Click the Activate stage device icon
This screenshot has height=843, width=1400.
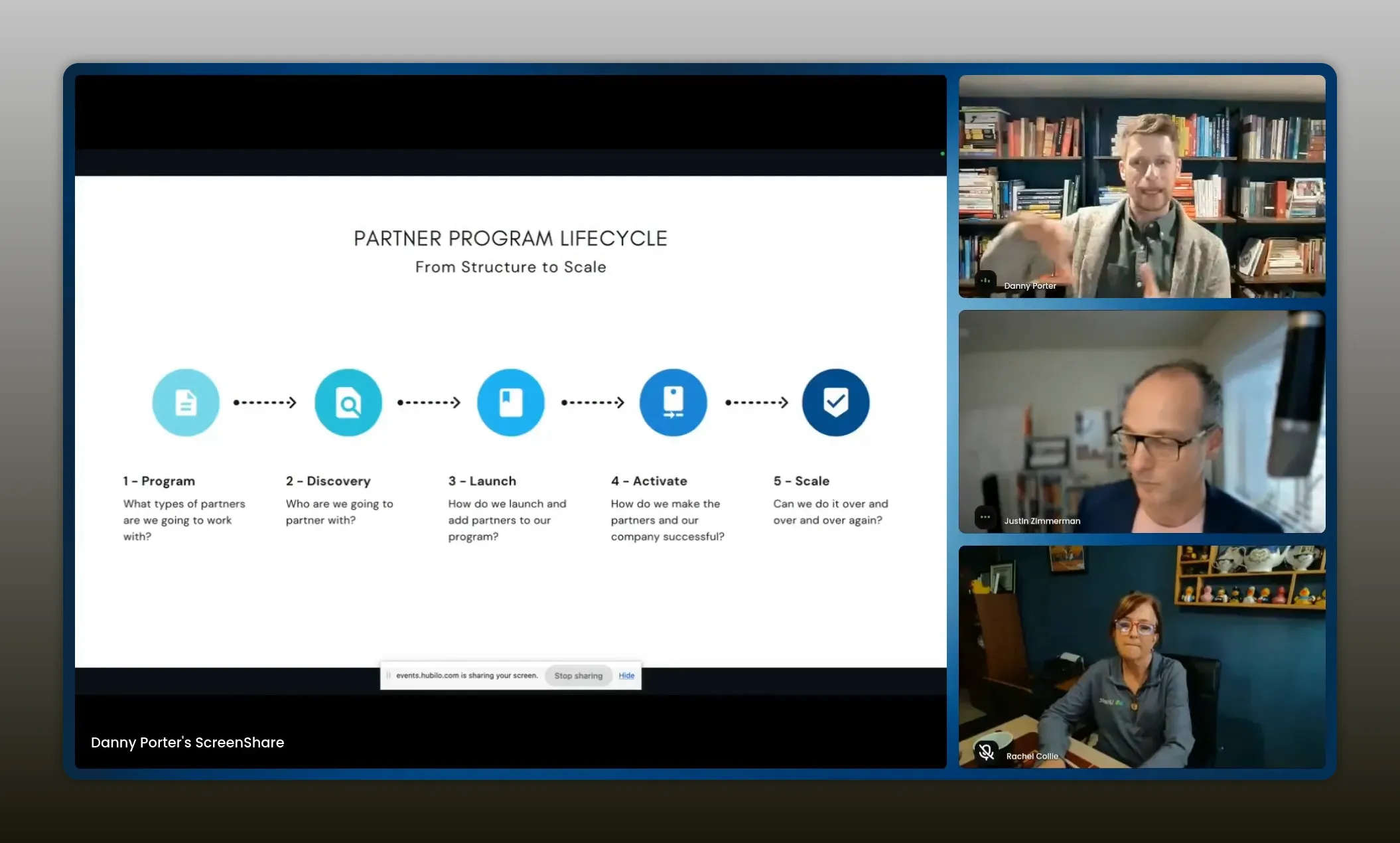point(673,402)
